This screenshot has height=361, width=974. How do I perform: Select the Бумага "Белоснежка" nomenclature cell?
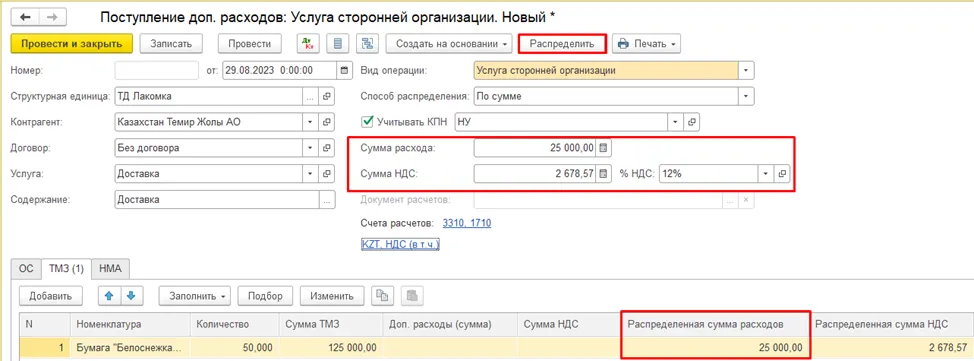point(130,347)
